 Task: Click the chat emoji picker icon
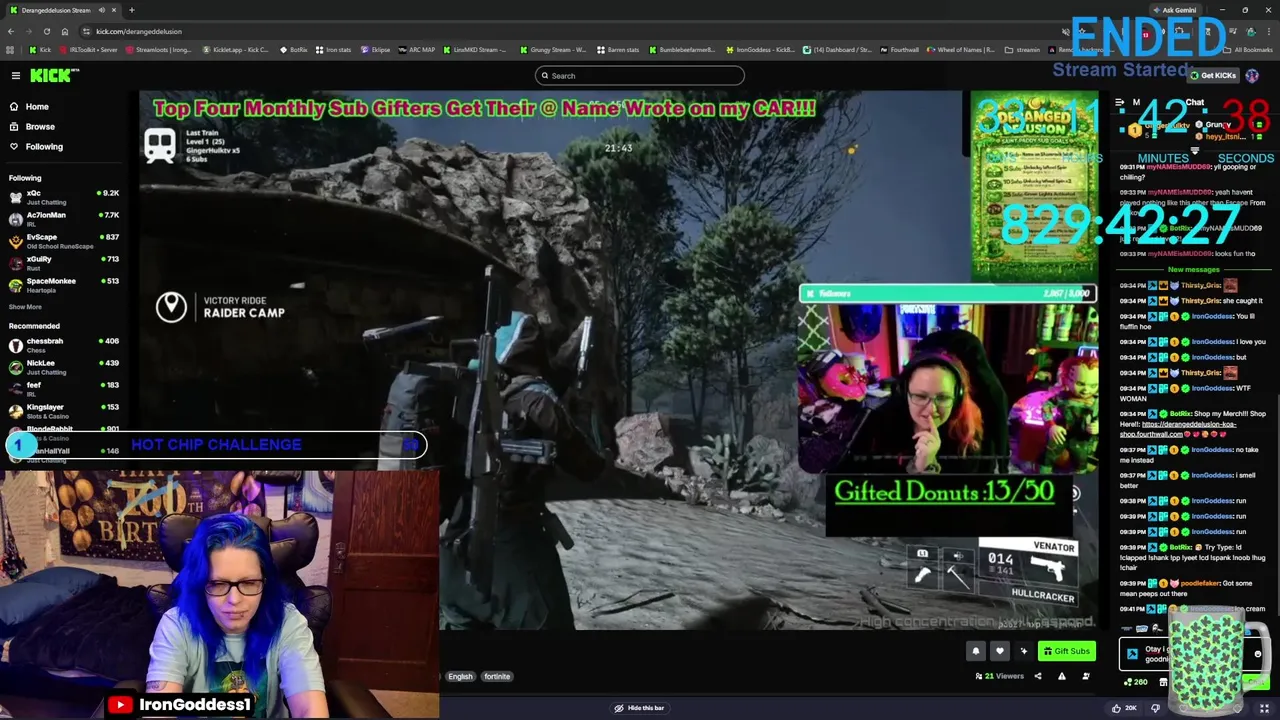point(1257,654)
